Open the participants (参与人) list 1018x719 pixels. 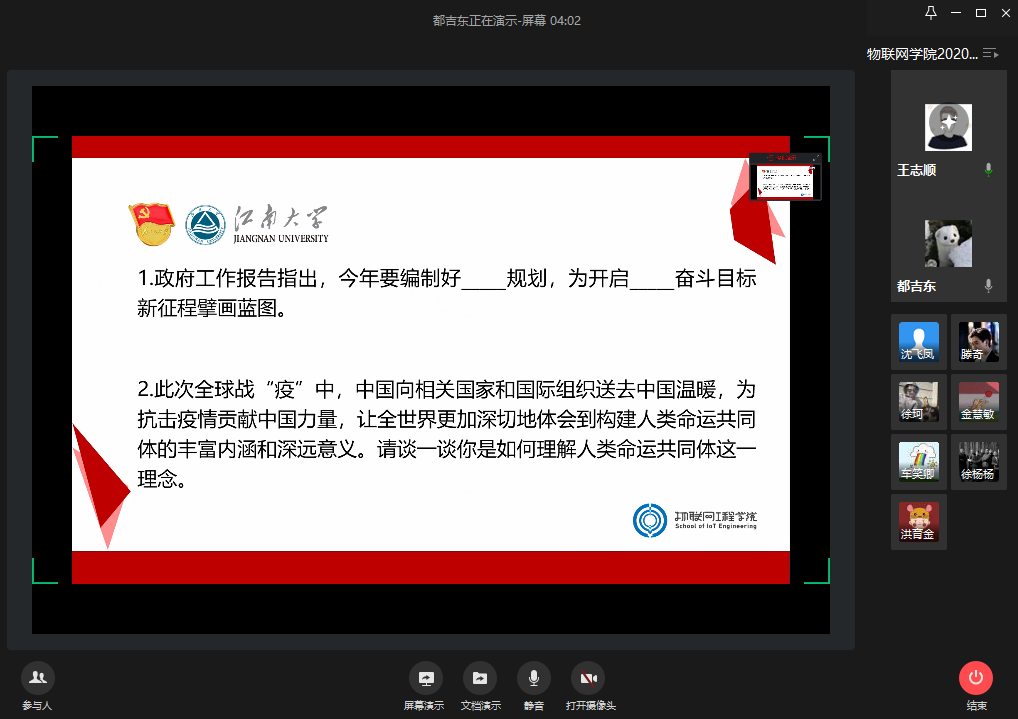[x=38, y=678]
